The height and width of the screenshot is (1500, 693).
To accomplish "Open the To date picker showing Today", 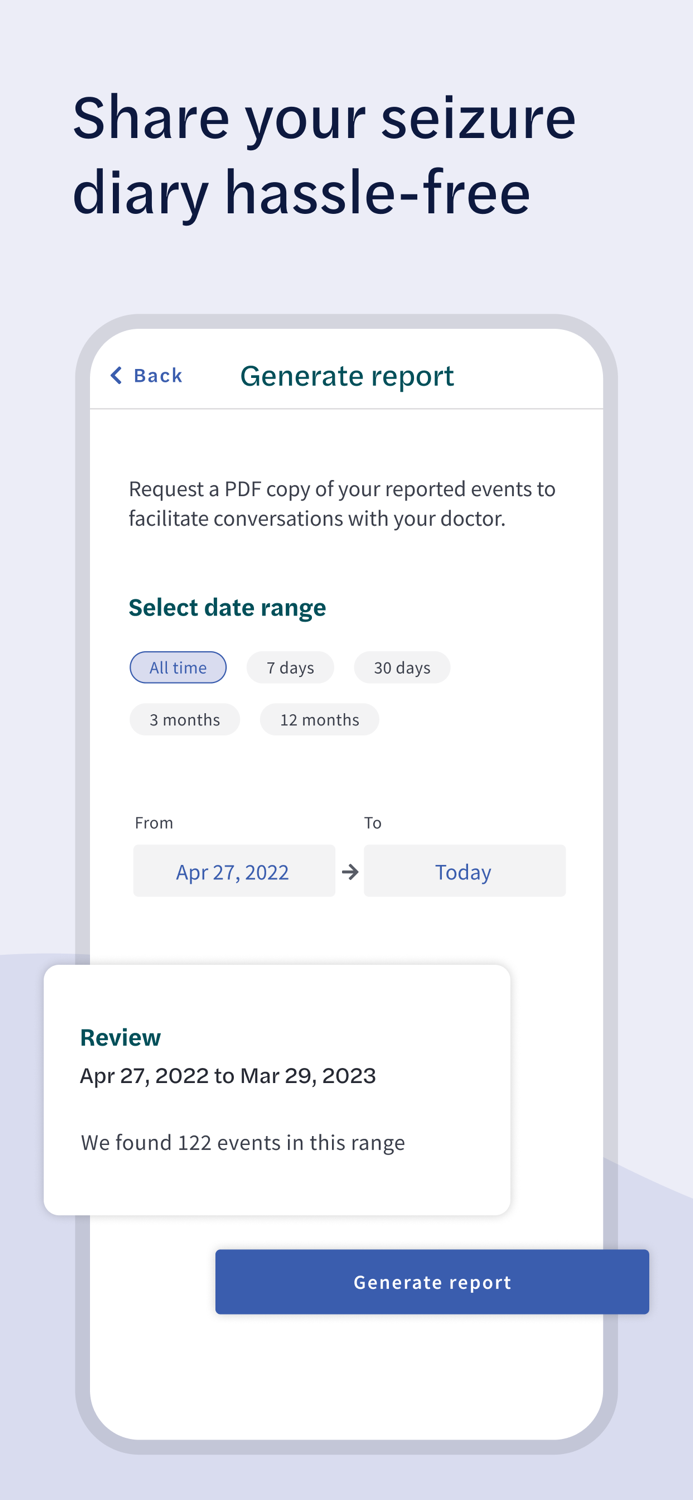I will (464, 871).
